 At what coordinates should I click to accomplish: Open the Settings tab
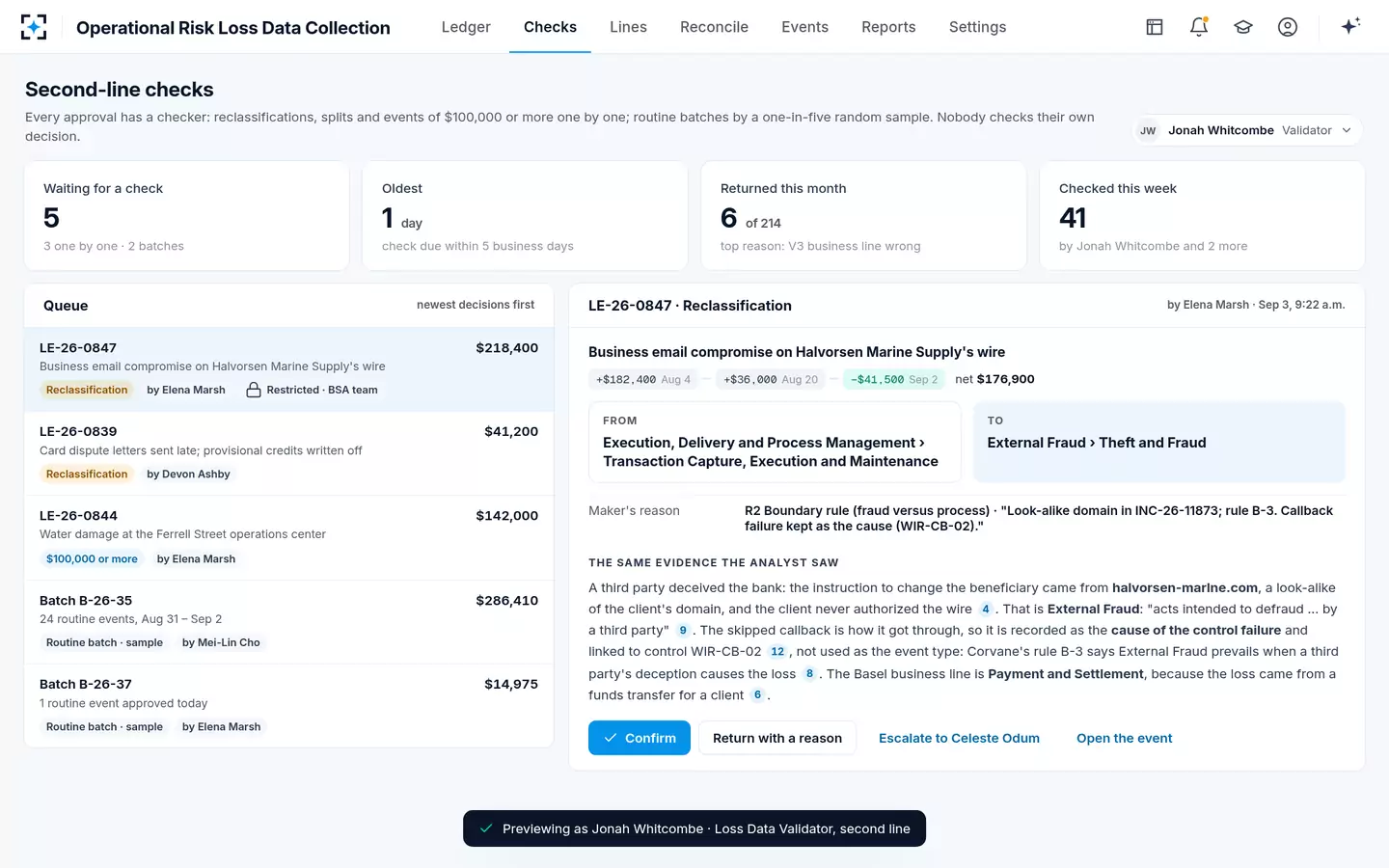tap(977, 27)
